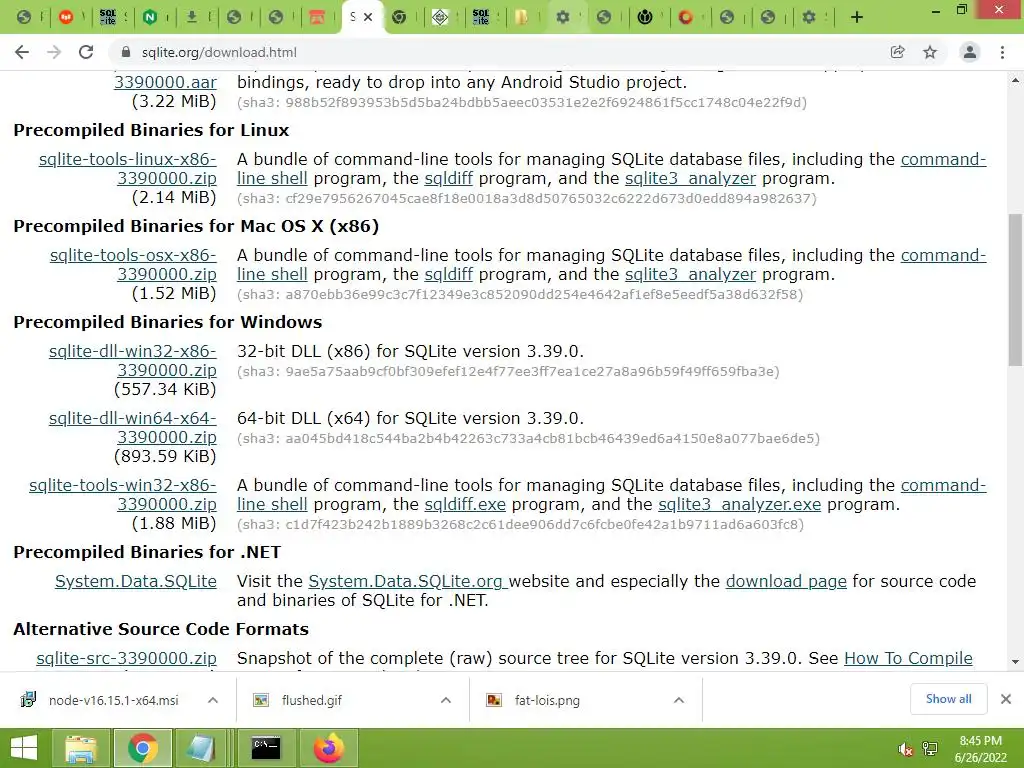Switch to the Chrome logo tab
This screenshot has width=1024, height=768.
point(399,18)
